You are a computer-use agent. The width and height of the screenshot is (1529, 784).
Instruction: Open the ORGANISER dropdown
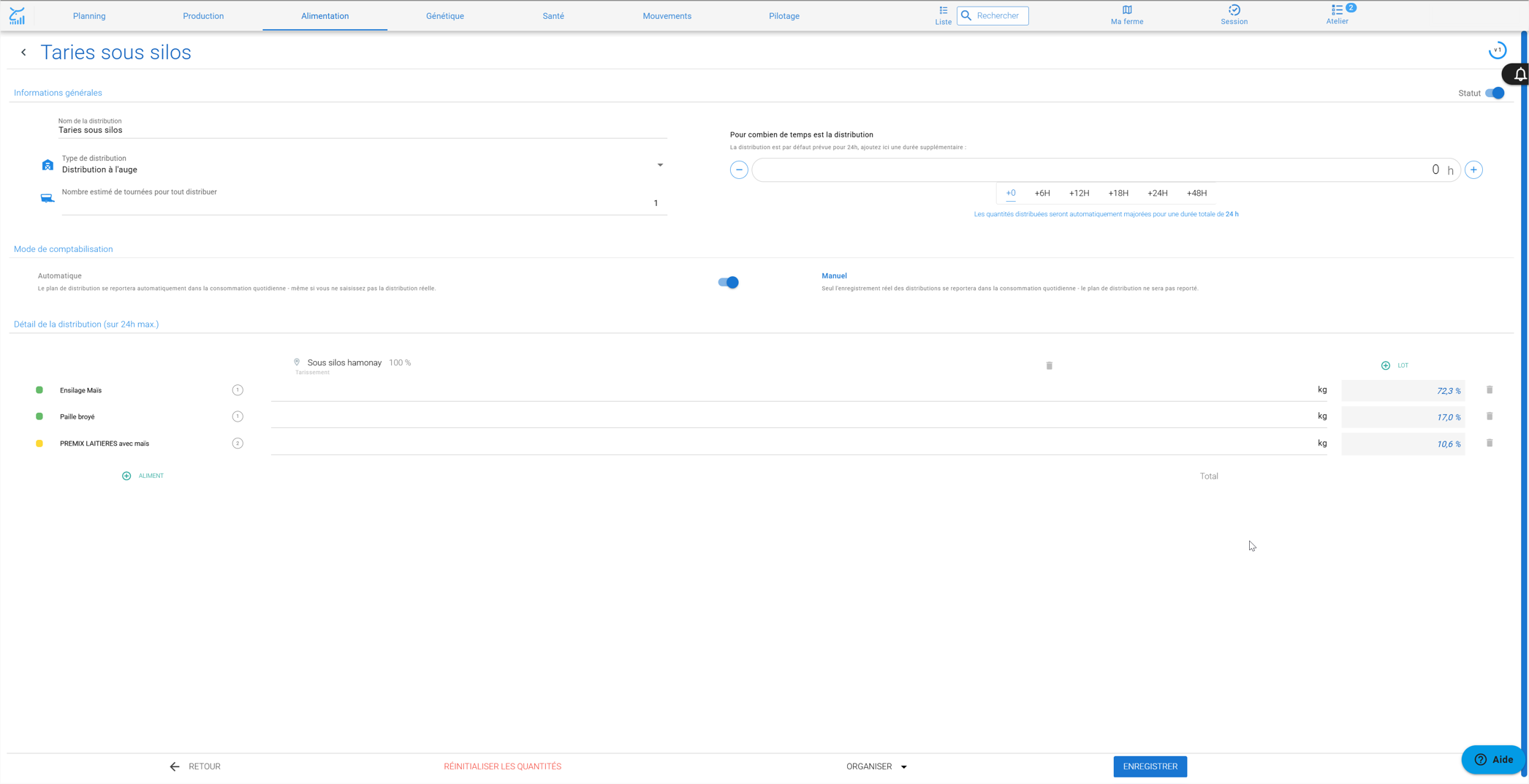point(876,766)
